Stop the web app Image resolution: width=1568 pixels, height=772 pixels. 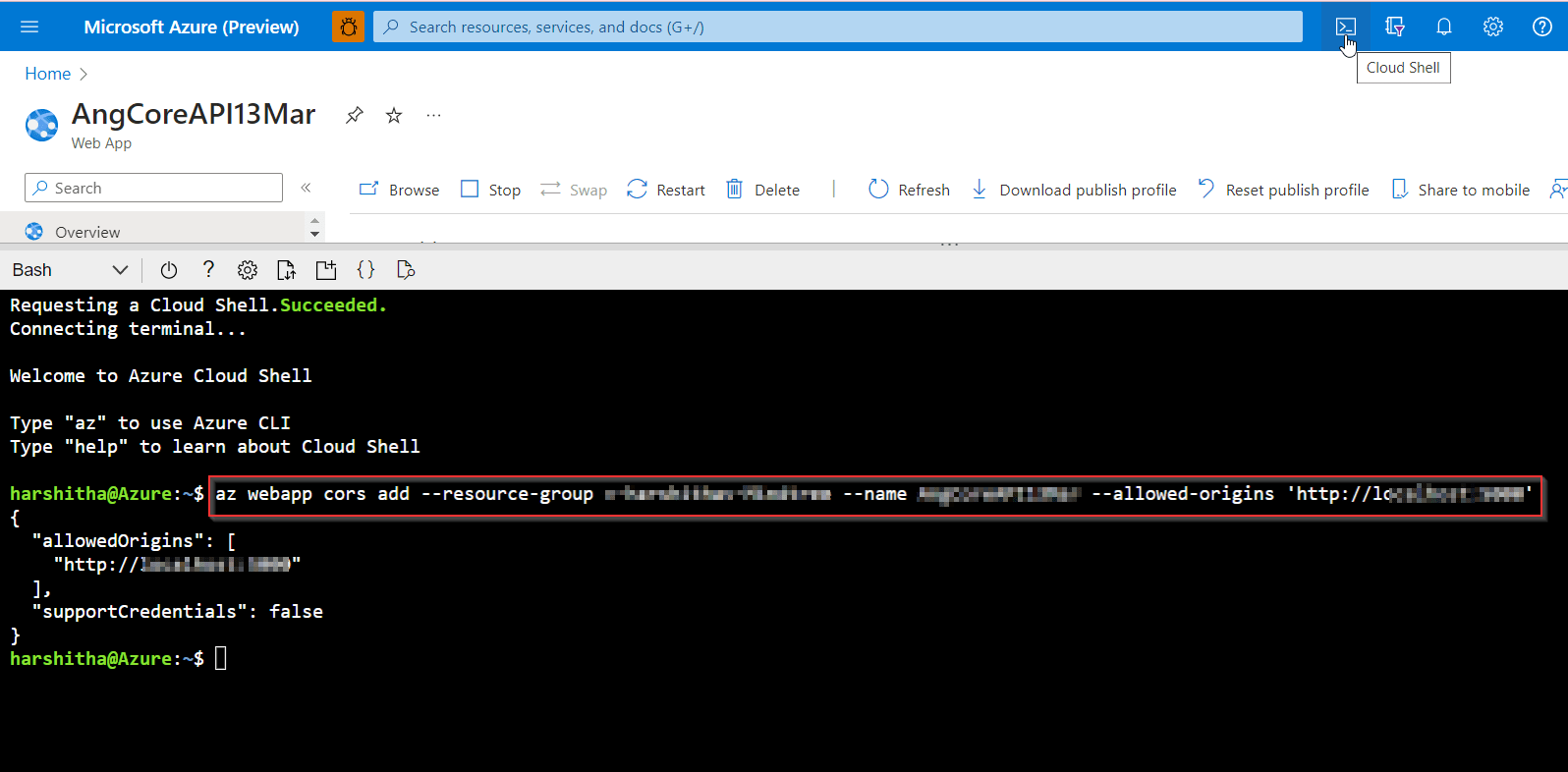pos(491,190)
